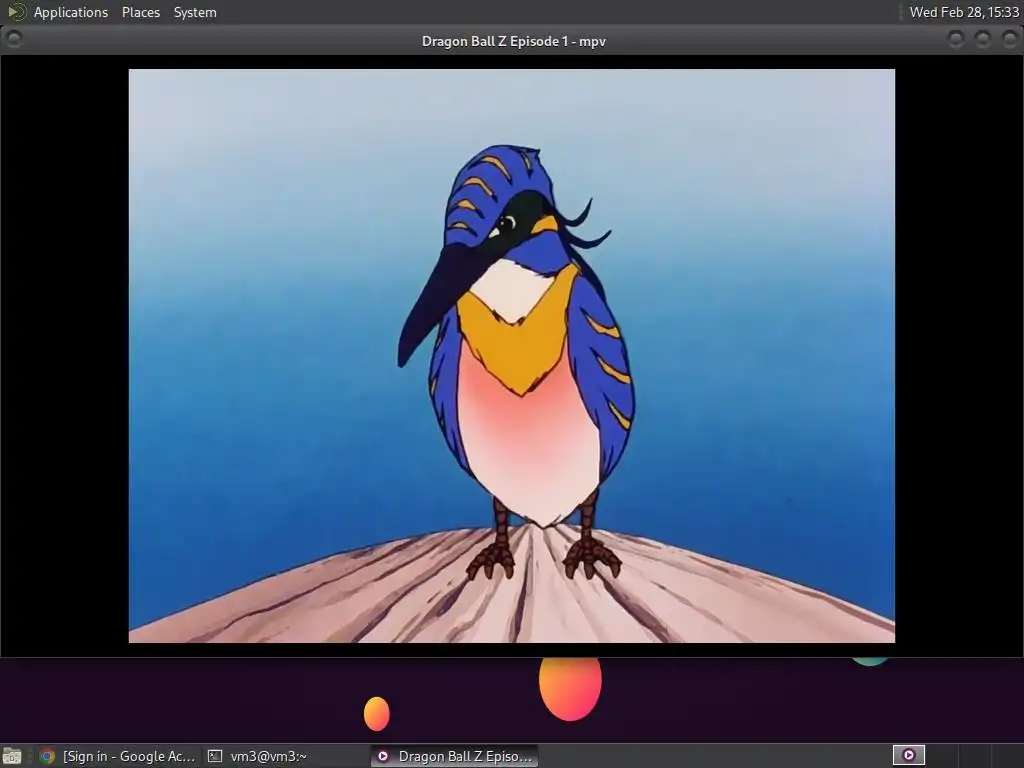Open window menu button at title bar left

[14, 39]
